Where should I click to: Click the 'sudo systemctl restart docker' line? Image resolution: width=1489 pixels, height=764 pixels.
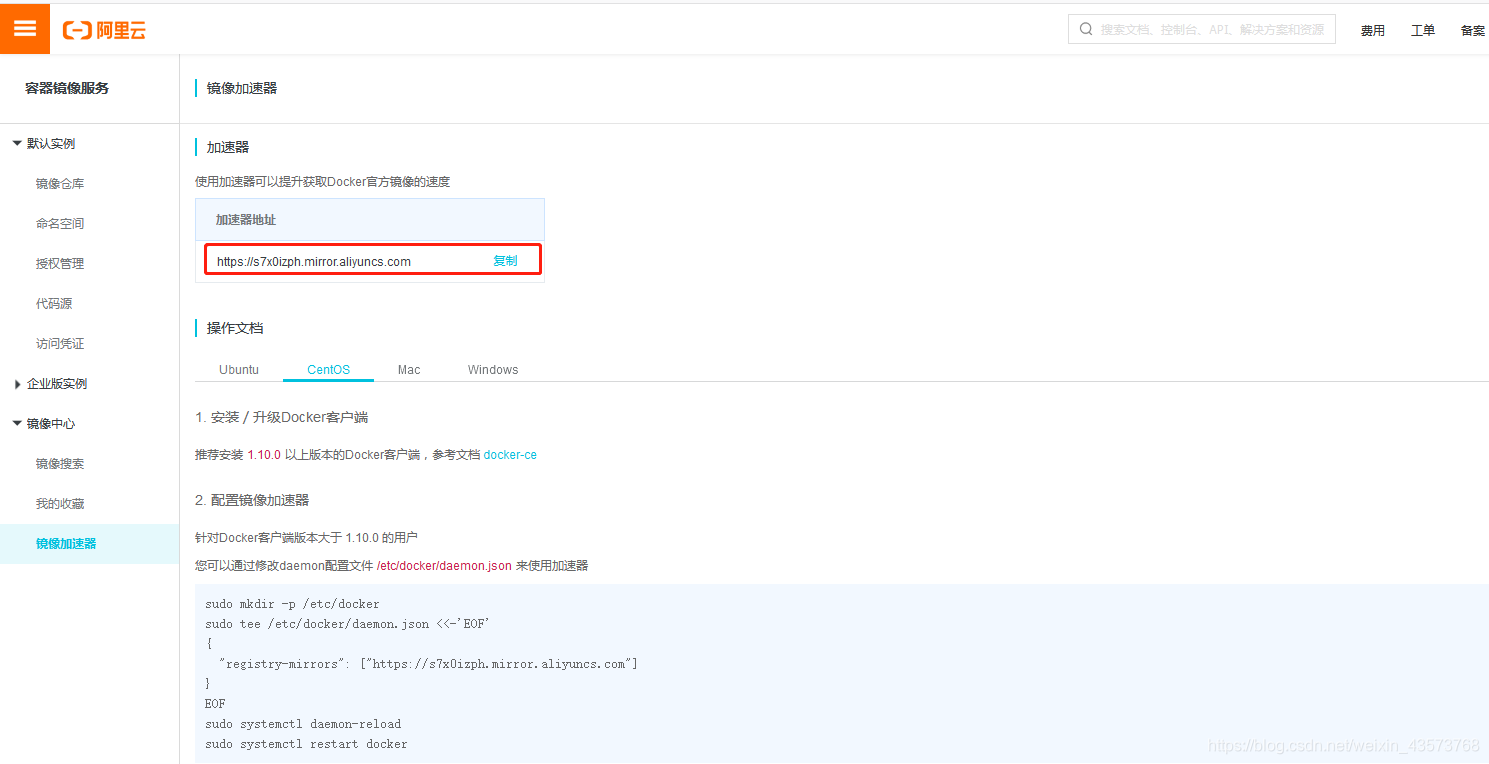point(306,744)
